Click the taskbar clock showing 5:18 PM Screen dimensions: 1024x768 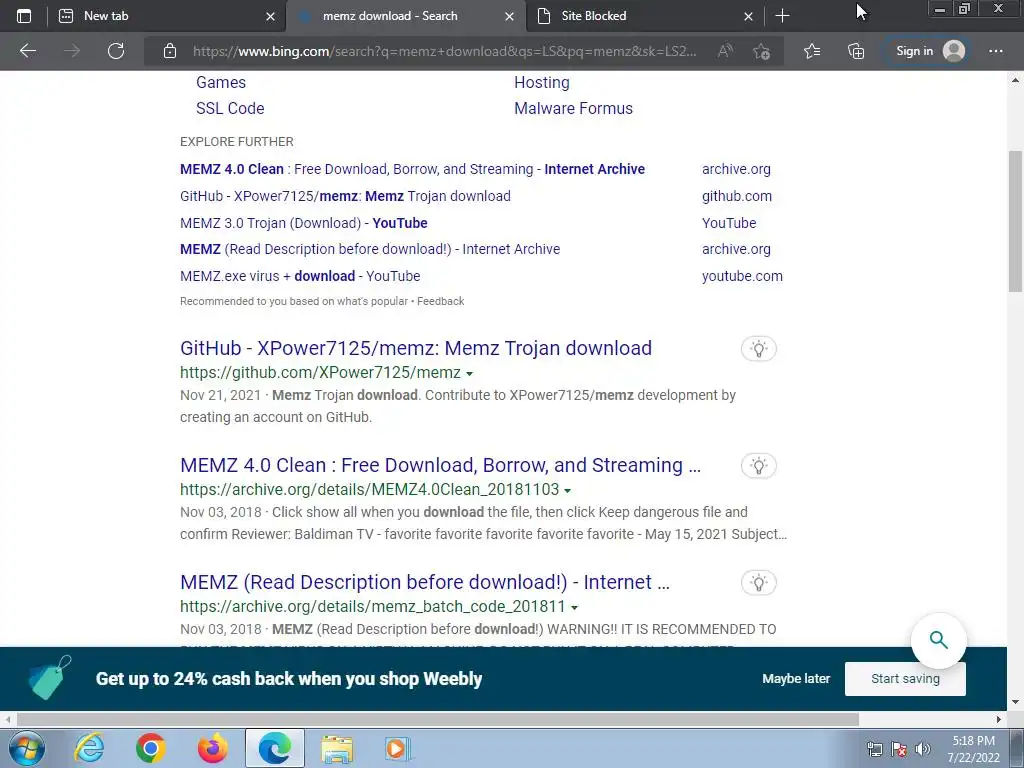pos(973,749)
